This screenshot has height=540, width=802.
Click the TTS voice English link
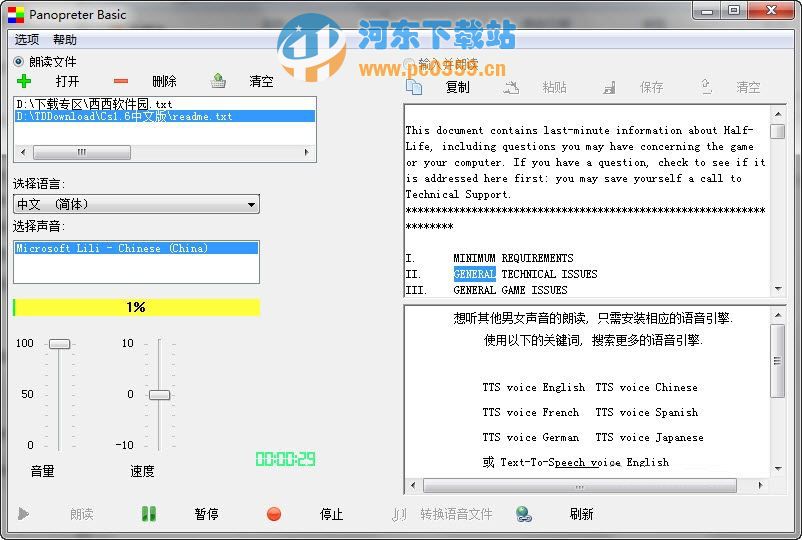(533, 387)
